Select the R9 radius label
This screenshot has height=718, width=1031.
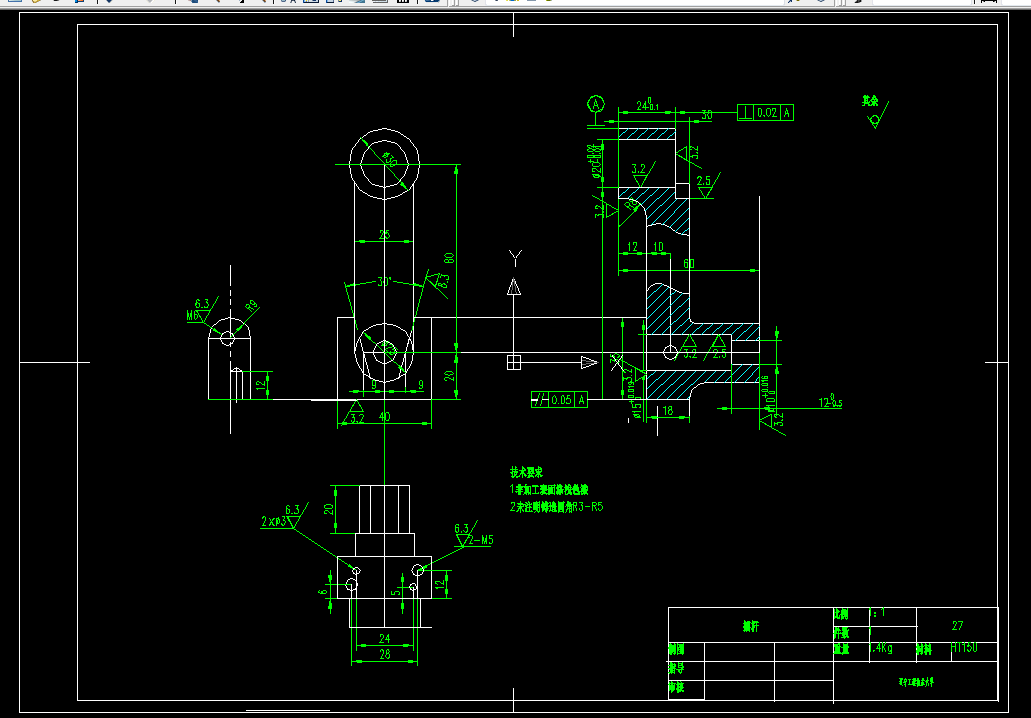point(252,306)
